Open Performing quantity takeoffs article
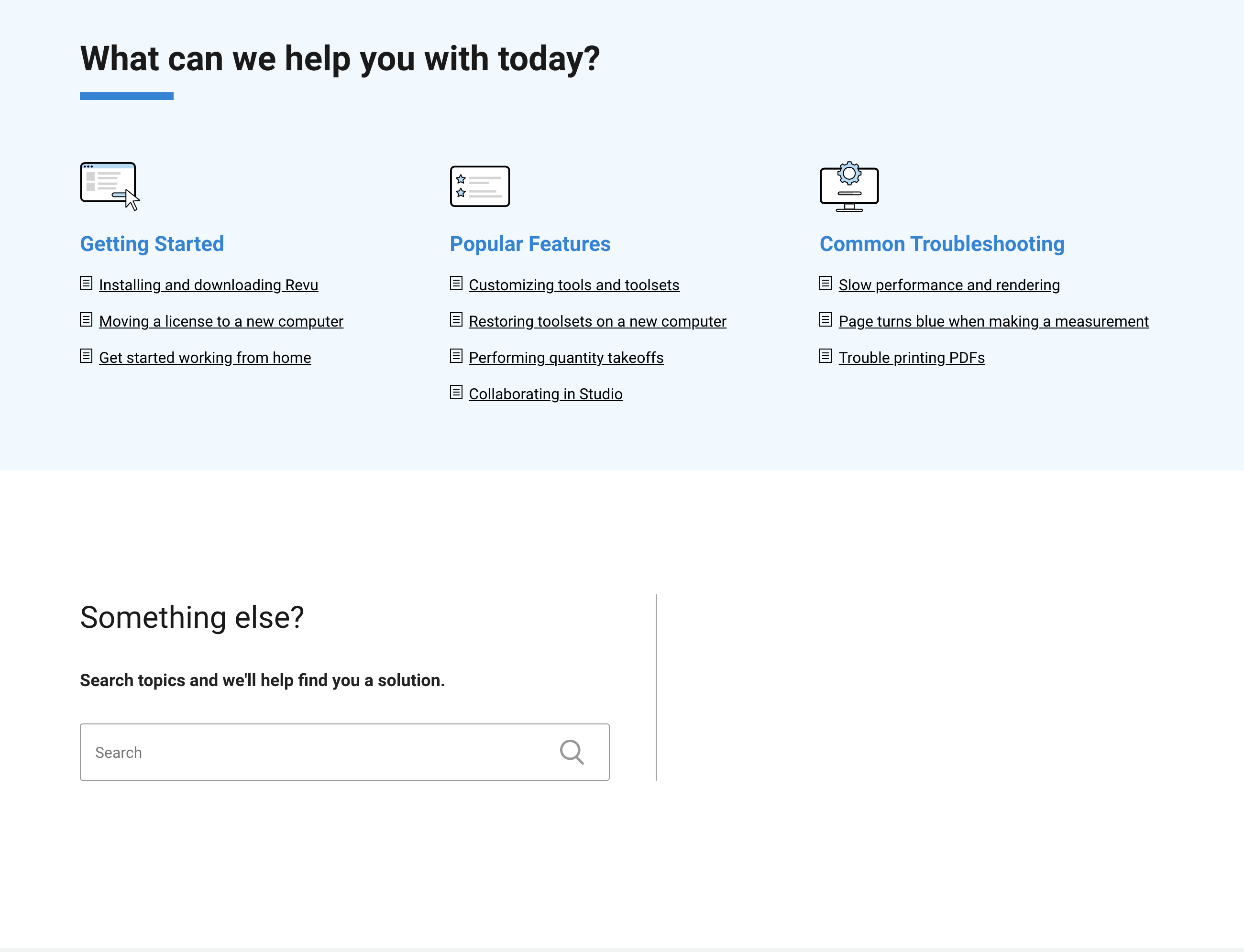1244x952 pixels. pos(566,358)
